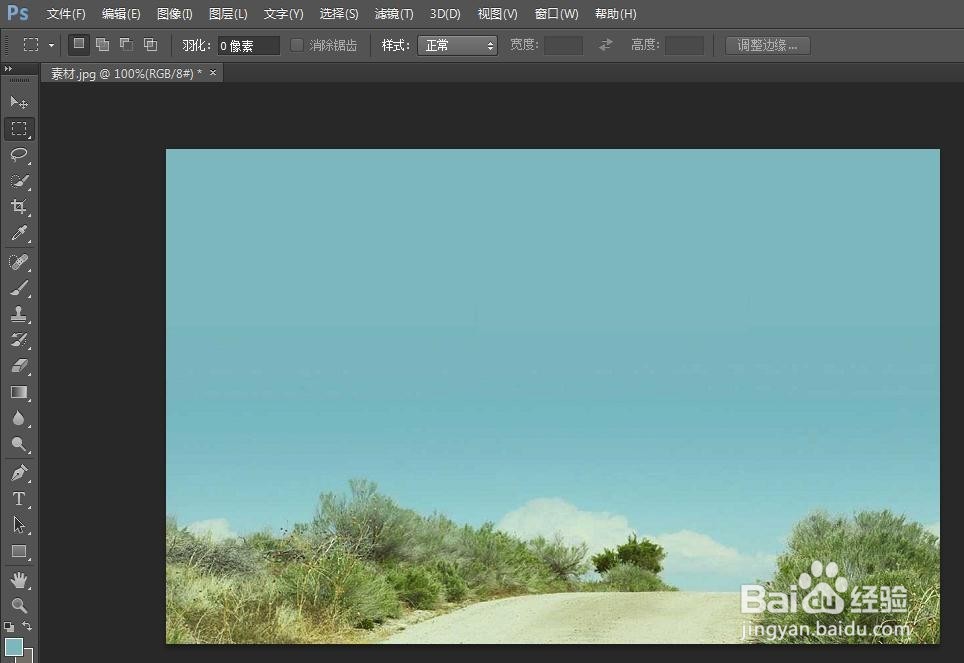Select the Dodge tool
964x663 pixels.
point(19,444)
